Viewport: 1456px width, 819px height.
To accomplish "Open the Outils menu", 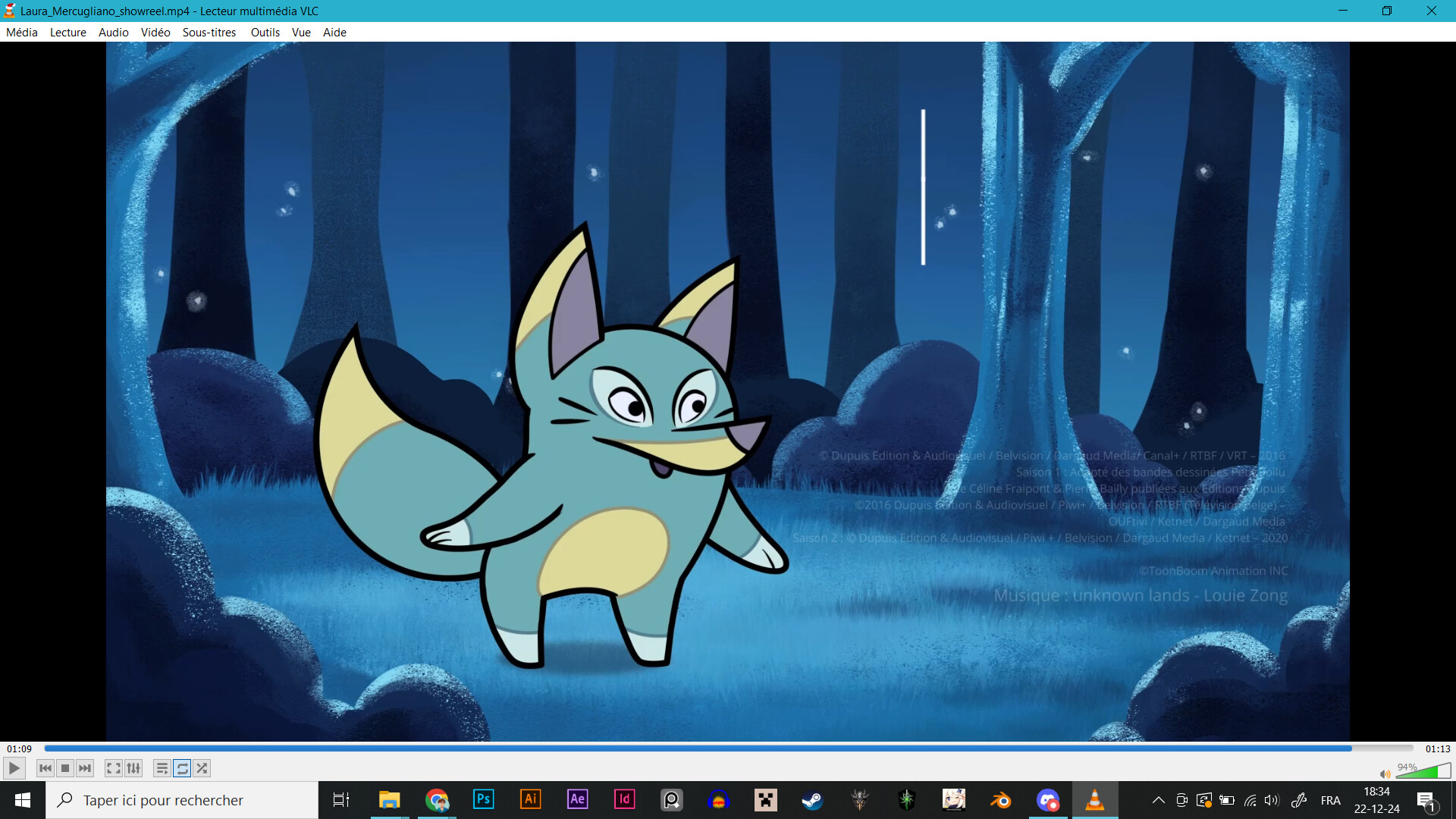I will pos(265,32).
